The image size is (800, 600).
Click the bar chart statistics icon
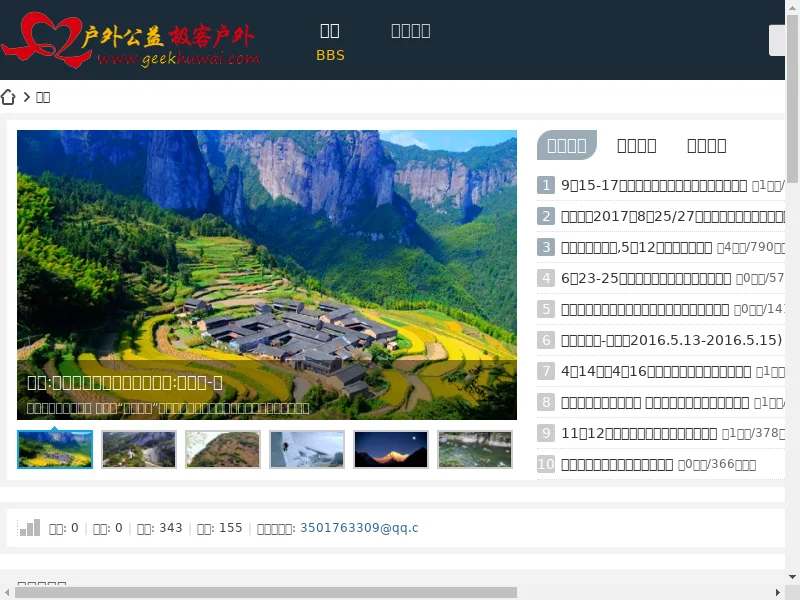29,528
